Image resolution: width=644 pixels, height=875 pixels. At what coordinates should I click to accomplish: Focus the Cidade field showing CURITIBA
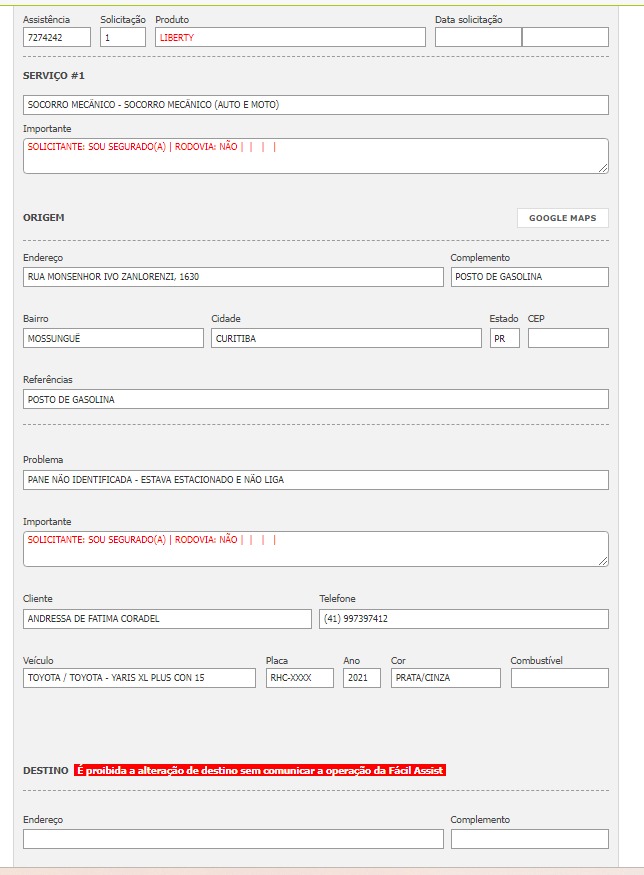346,338
